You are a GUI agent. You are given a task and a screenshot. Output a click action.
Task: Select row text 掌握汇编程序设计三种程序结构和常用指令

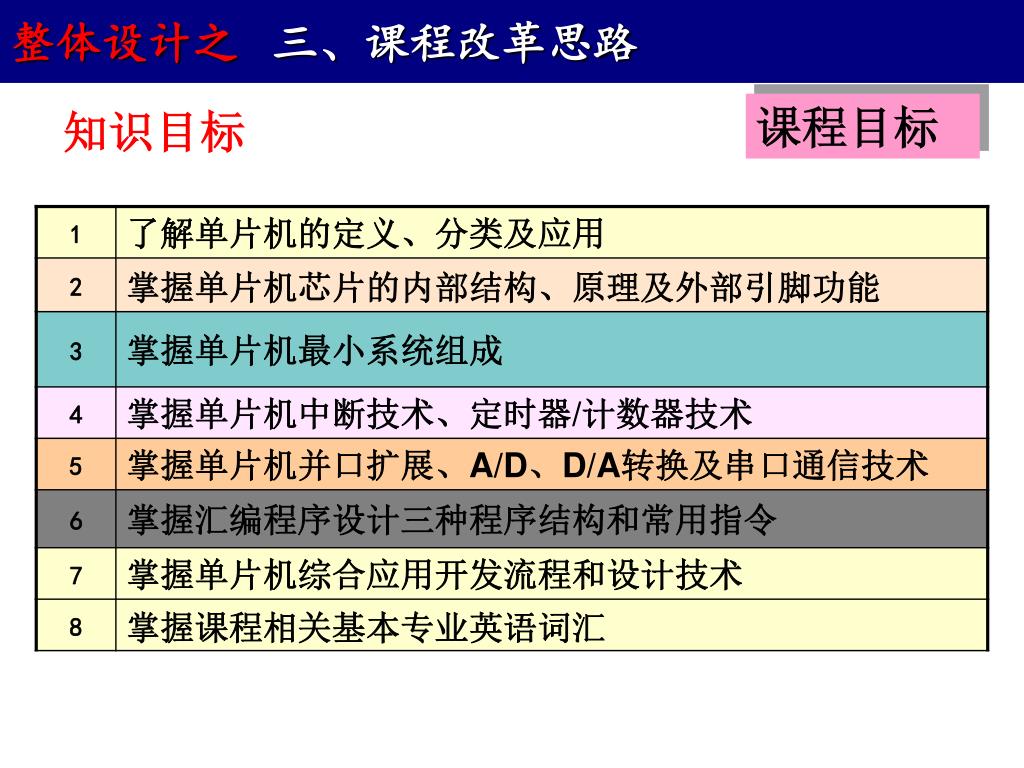452,520
